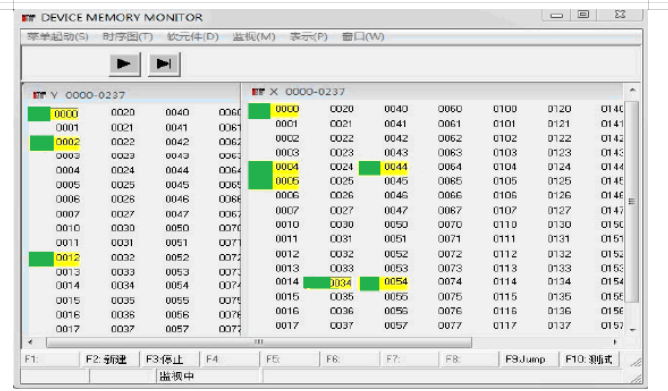Click the horizontal scrollbar thumb
This screenshot has width=668, height=391.
[x=259, y=342]
